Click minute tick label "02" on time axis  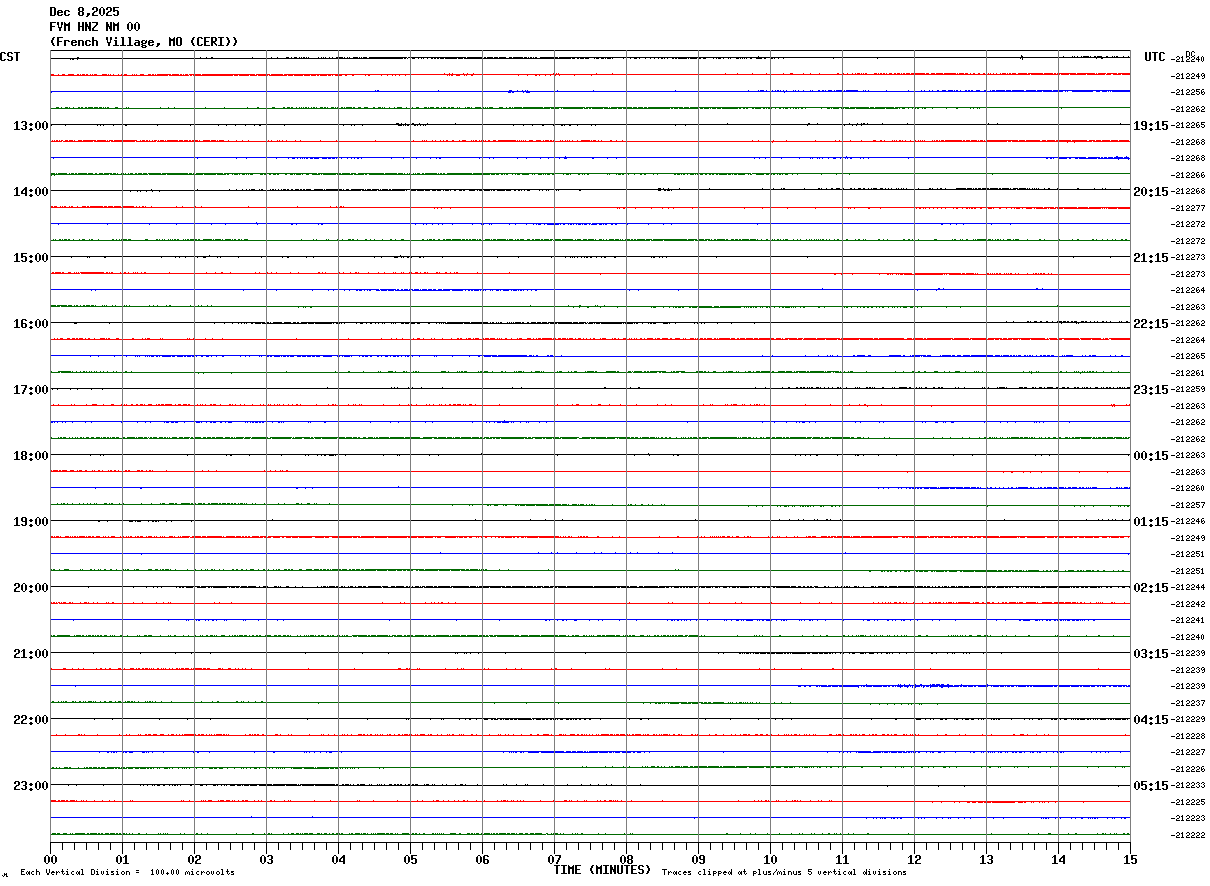tap(194, 859)
